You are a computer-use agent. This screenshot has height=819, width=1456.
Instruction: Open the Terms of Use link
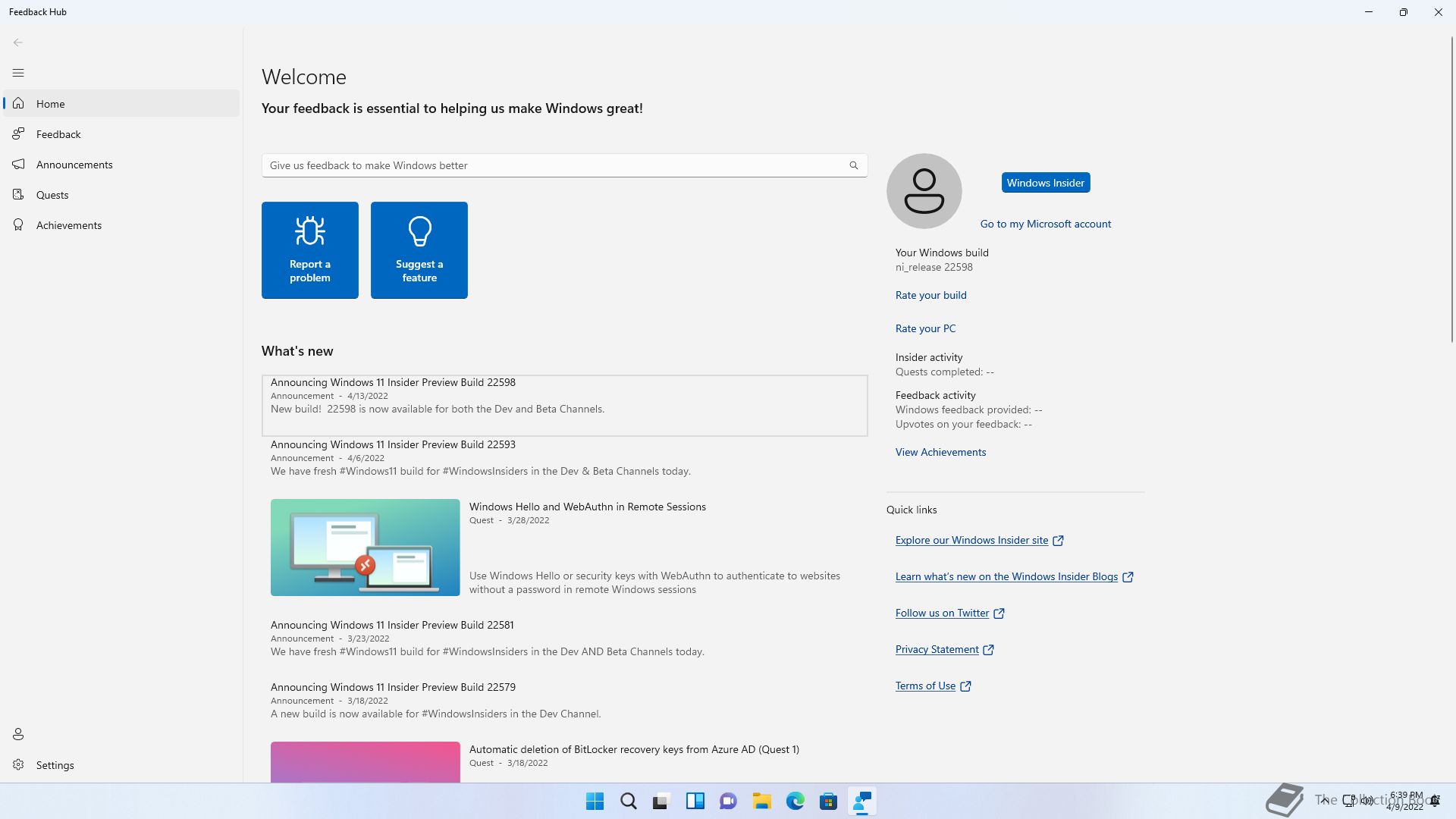click(925, 686)
